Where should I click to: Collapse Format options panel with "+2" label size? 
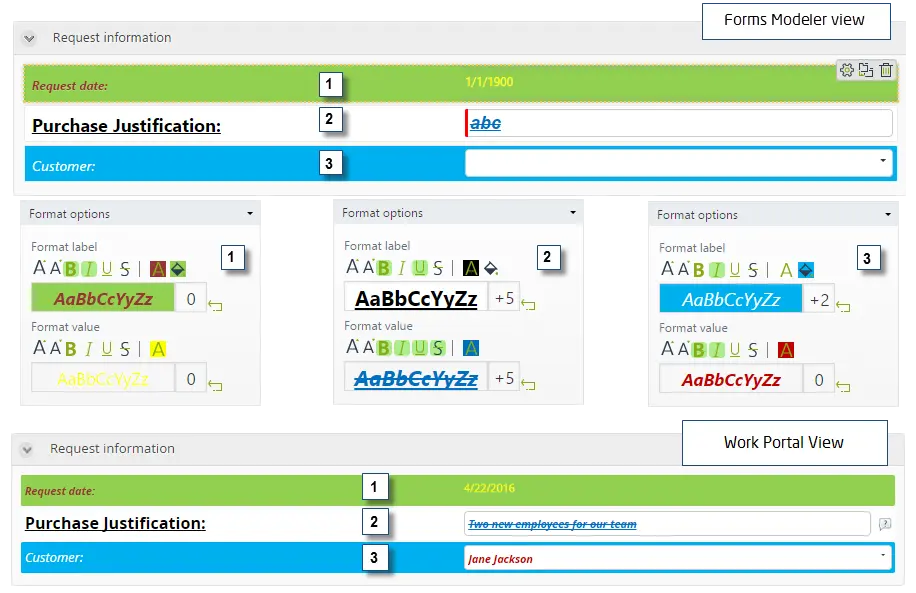click(888, 215)
